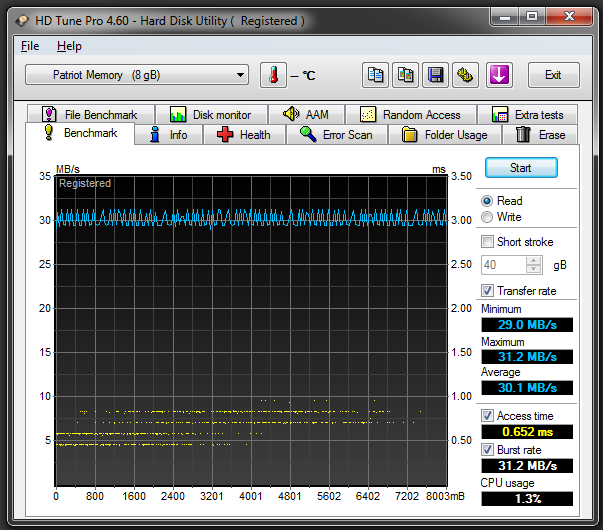Open the Disk monitor tab
This screenshot has height=530, width=603.
211,115
